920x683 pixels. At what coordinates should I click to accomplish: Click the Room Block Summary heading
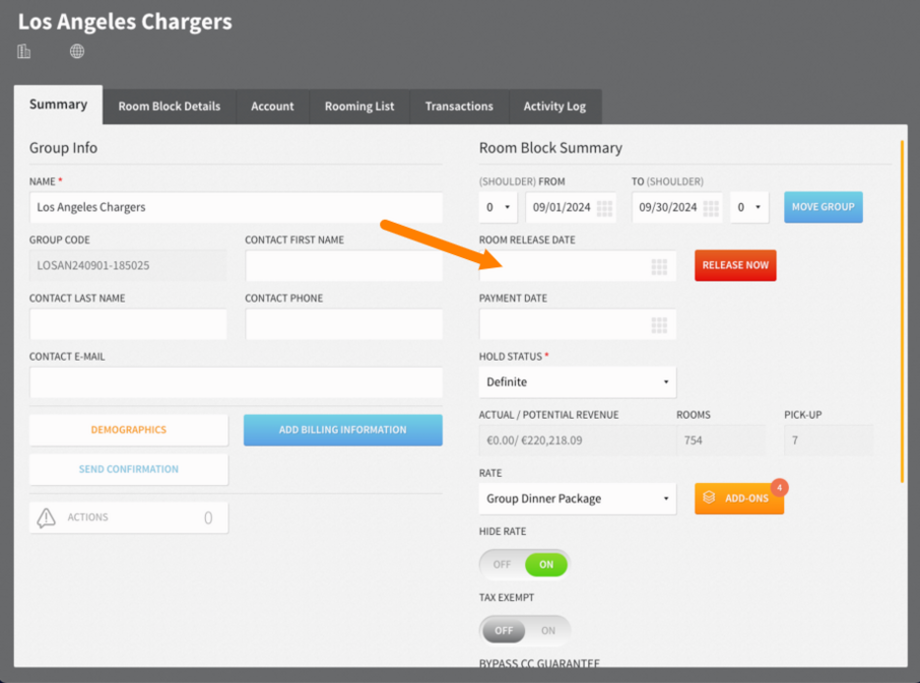550,148
